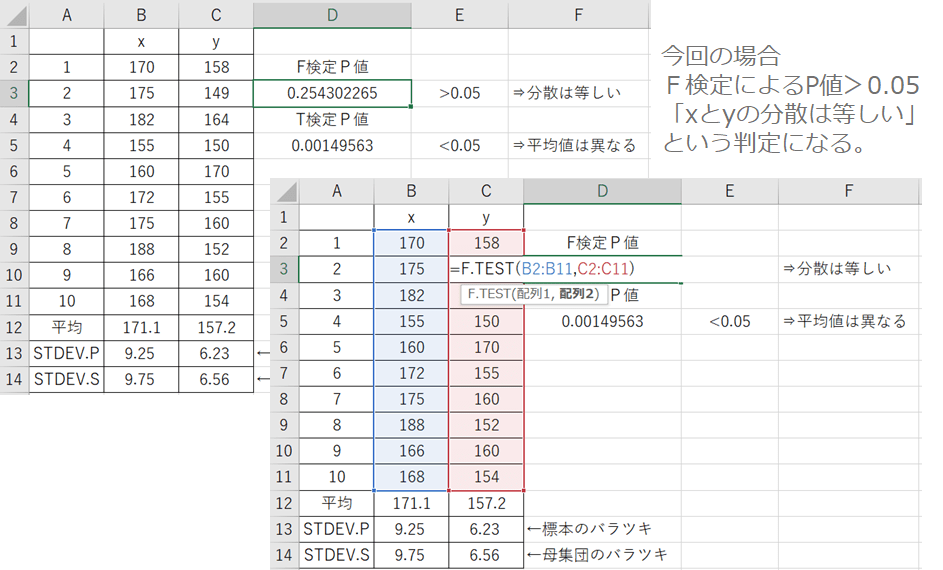This screenshot has height=570, width=943.
Task: Click cell with value 166 in front sheet
Action: click(x=411, y=451)
